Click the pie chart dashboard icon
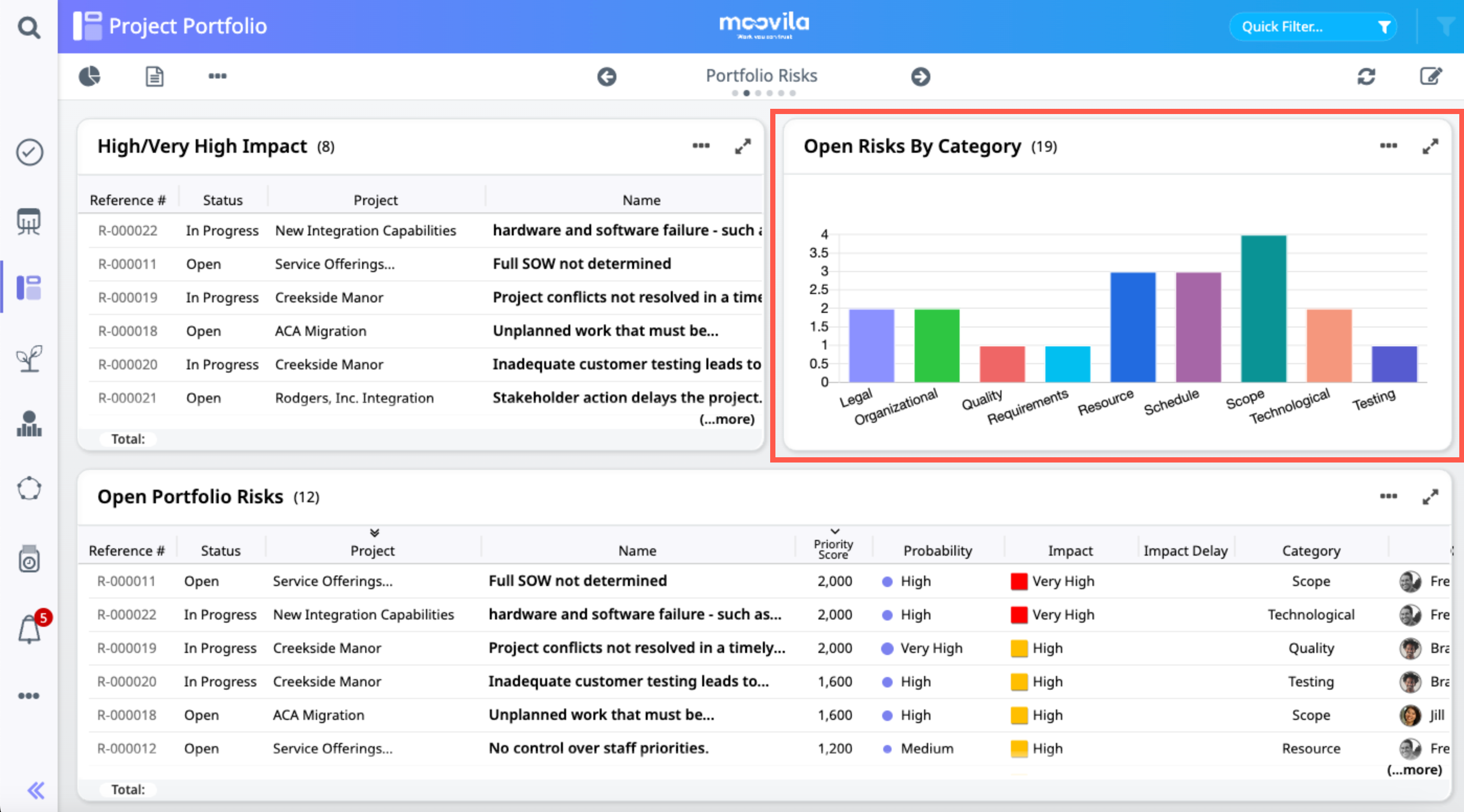Viewport: 1464px width, 812px height. pos(89,76)
